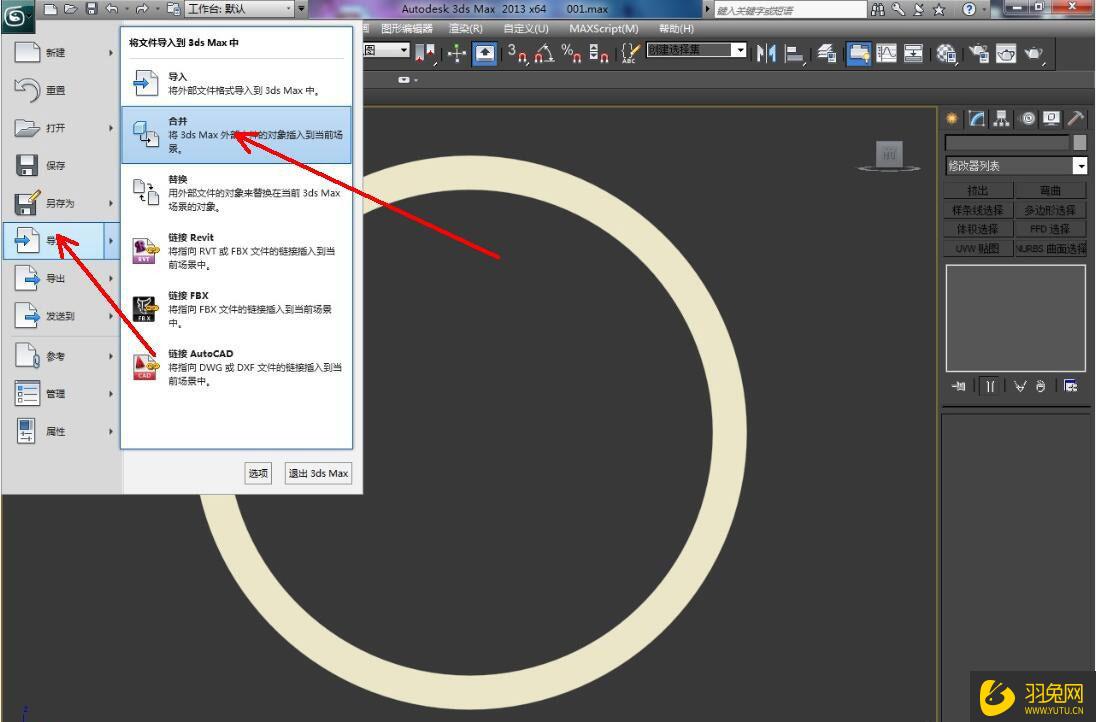Screen dimensions: 1096x722
Task: Click the 退出 3ds Max button
Action: pos(318,473)
